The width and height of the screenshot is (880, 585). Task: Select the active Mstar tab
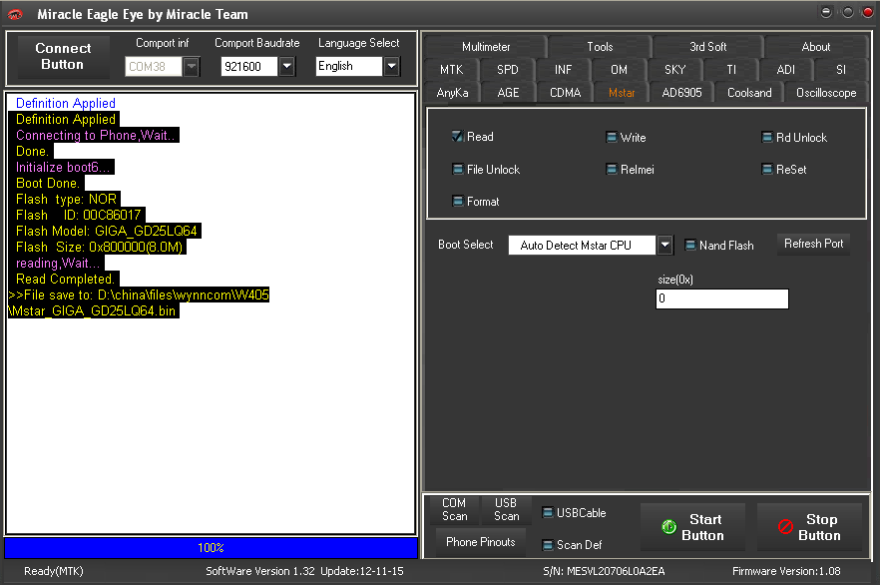coord(621,93)
